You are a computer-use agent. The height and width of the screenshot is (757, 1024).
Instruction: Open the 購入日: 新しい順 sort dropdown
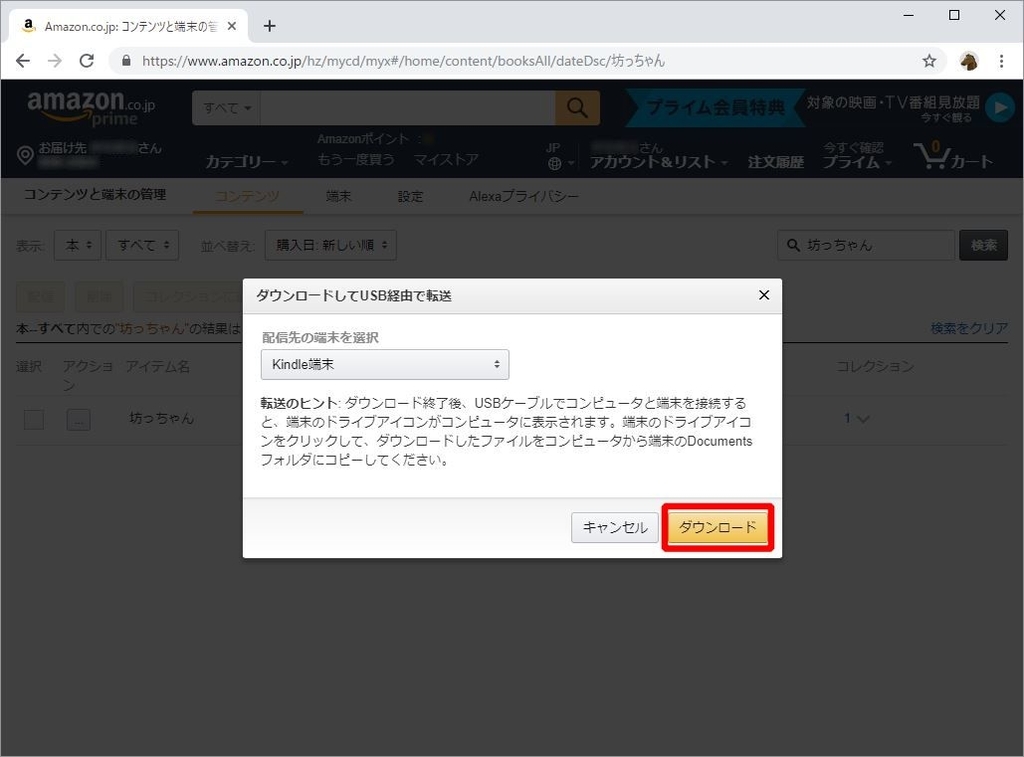coord(330,244)
